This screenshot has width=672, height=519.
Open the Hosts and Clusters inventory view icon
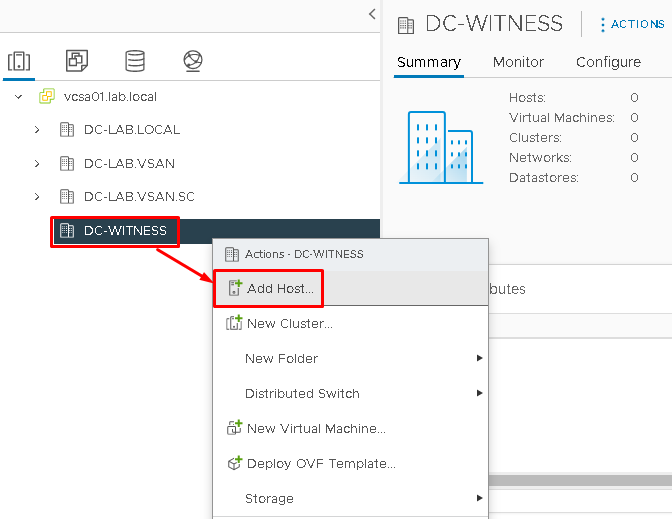click(x=19, y=61)
